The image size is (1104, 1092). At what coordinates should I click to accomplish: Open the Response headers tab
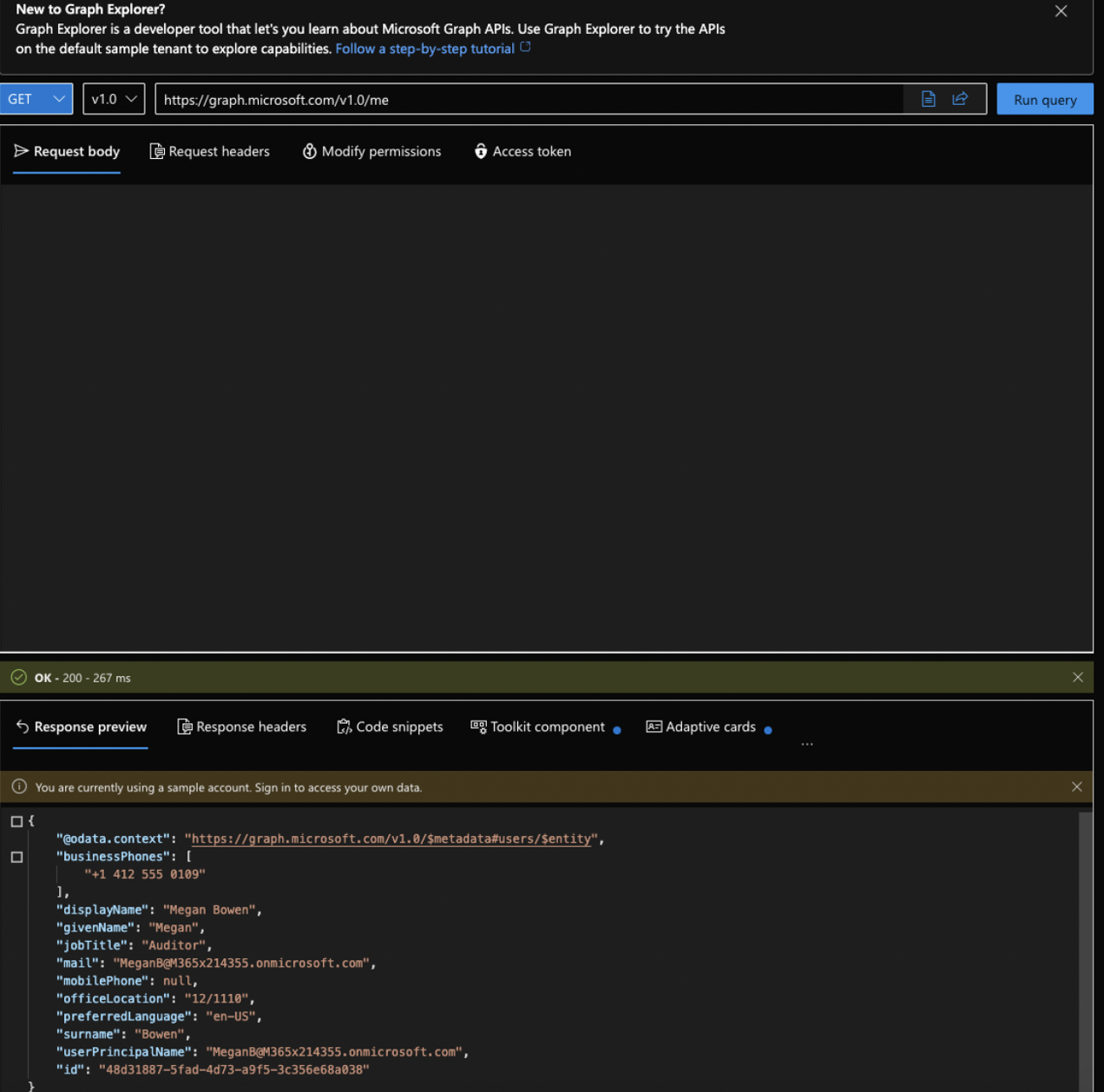pos(242,727)
